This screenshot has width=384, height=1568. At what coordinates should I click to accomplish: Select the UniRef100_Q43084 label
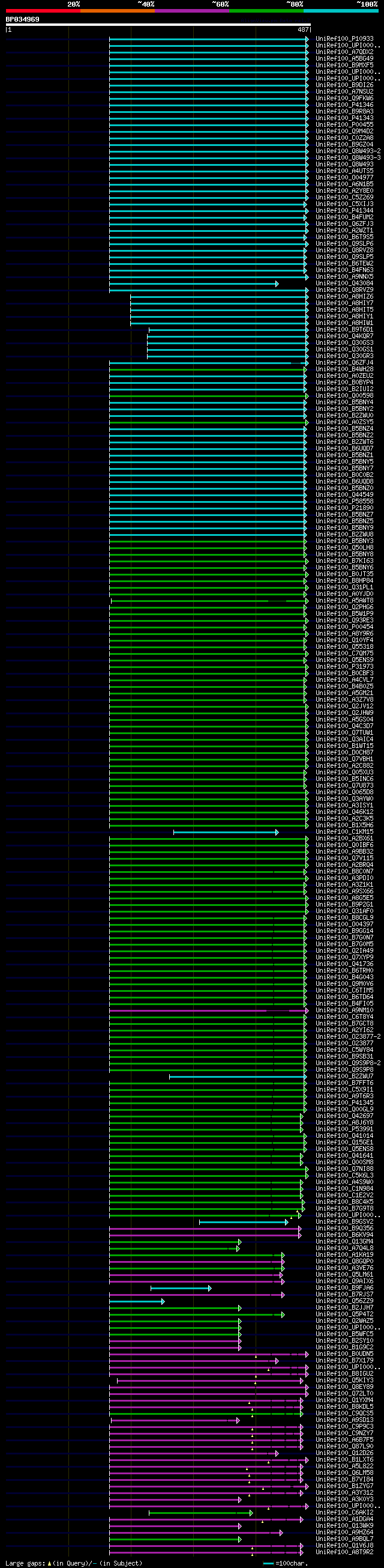[x=344, y=283]
